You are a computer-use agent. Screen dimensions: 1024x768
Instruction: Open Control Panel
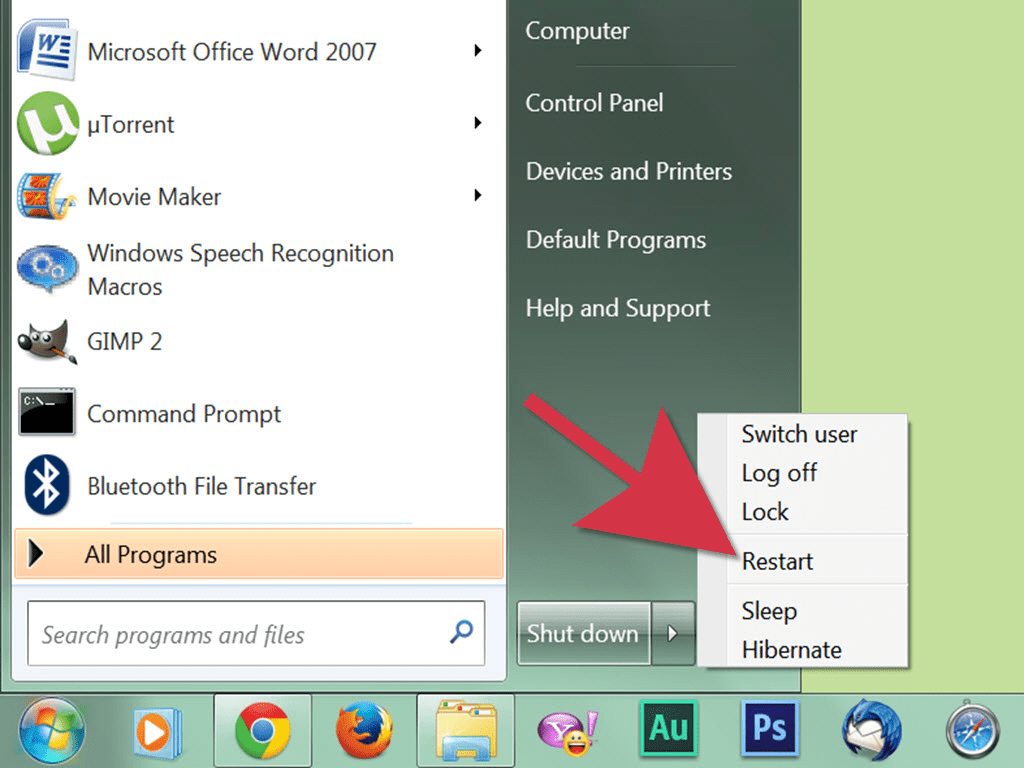pos(594,102)
